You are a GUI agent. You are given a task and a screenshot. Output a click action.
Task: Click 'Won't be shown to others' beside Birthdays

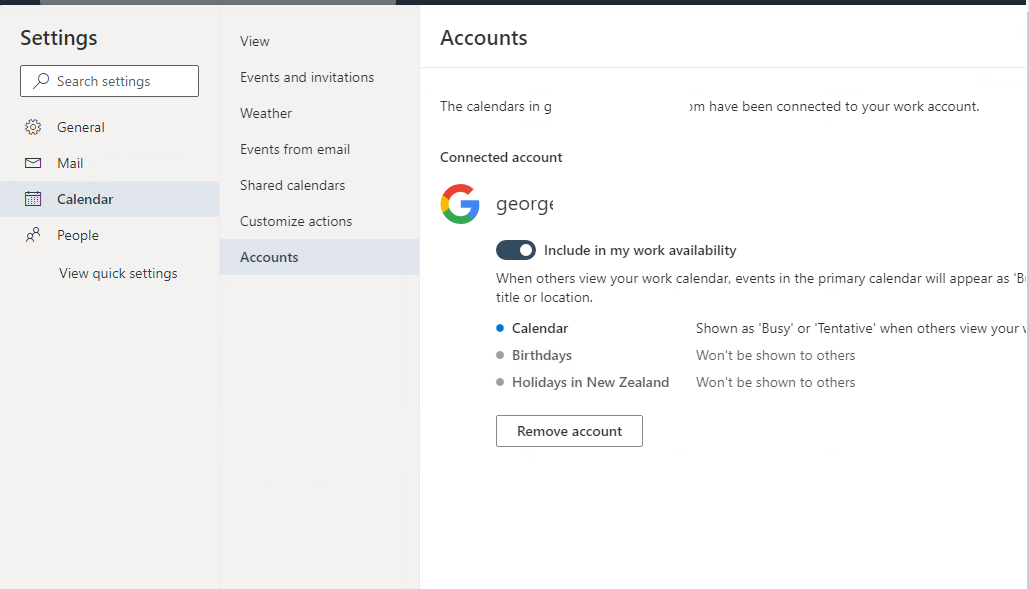[776, 355]
